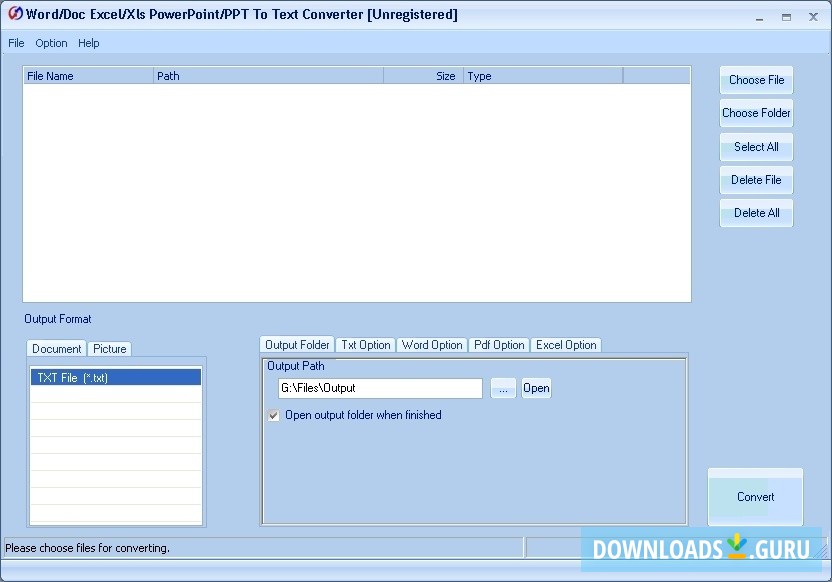Click the Choose Folder button

click(756, 112)
